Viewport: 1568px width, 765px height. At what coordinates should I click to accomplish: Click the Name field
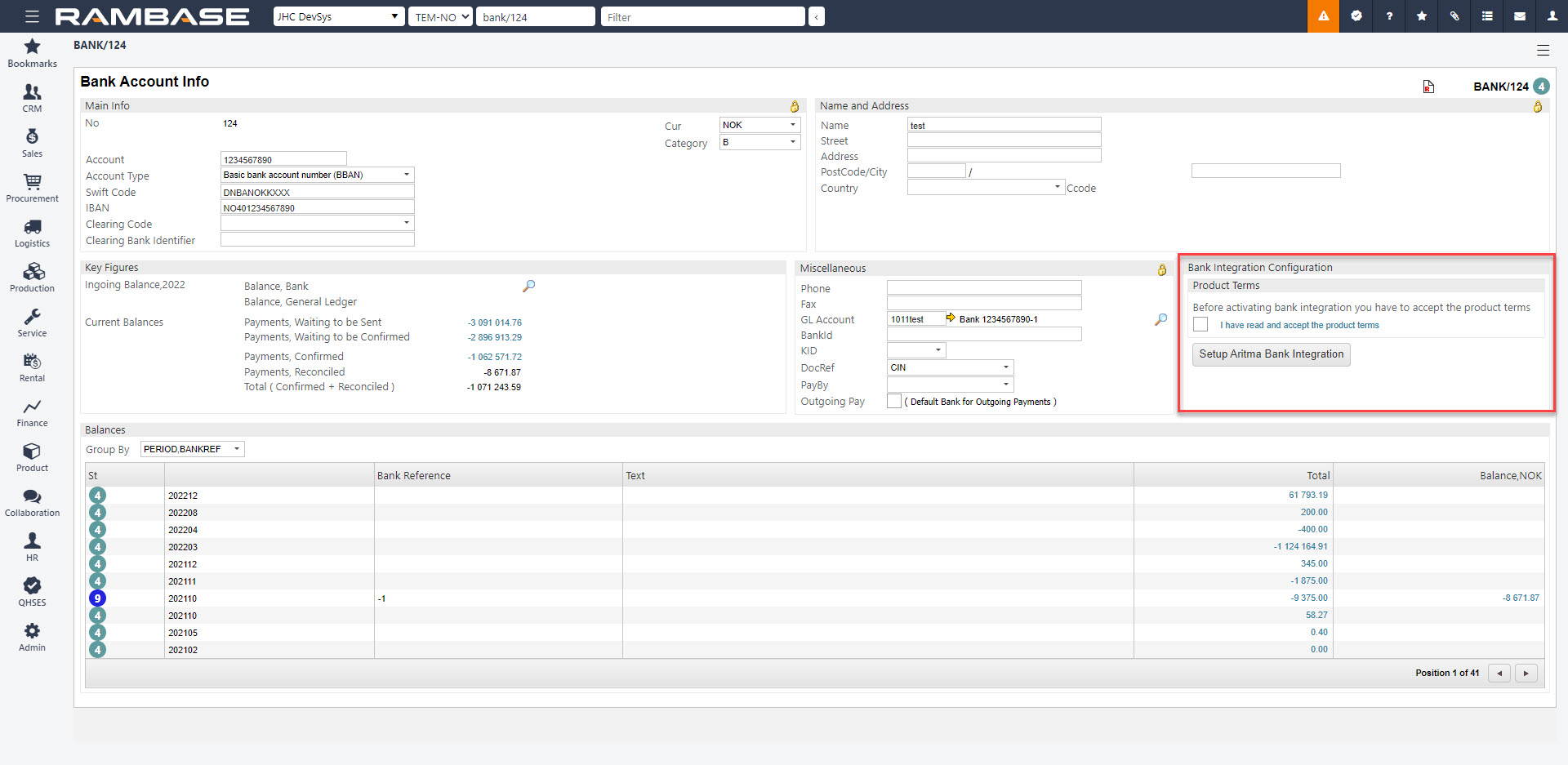coord(1004,125)
